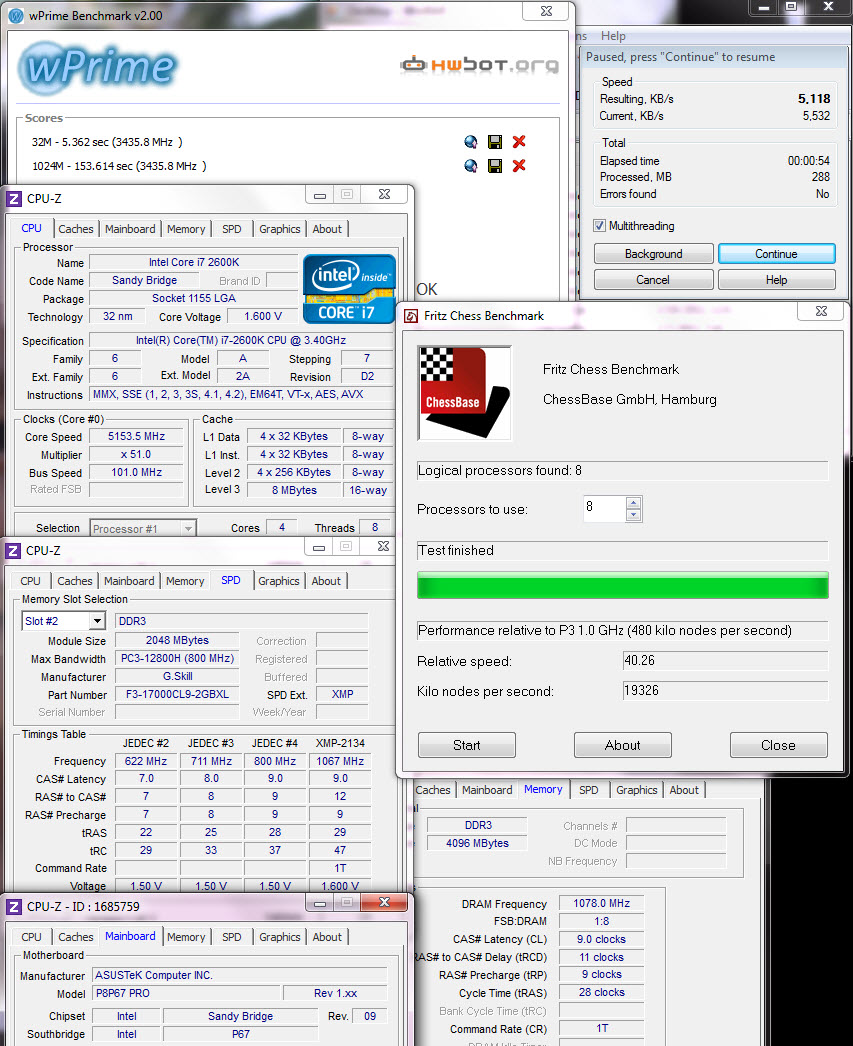The image size is (853, 1046).
Task: Click the CPU-Z icon in SPD window title bar
Action: tap(13, 550)
